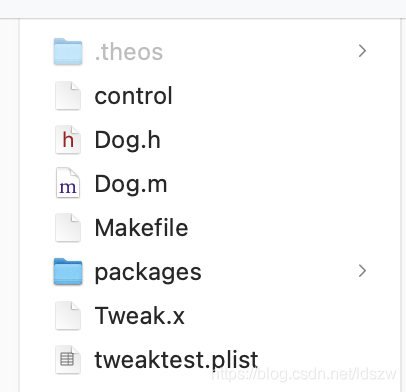
Task: Click the tweaktest.plist property list icon
Action: pos(68,359)
